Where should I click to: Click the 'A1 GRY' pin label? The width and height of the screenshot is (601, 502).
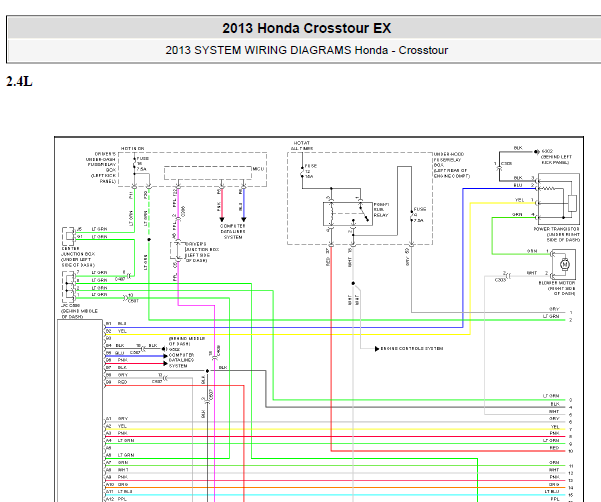[x=117, y=418]
